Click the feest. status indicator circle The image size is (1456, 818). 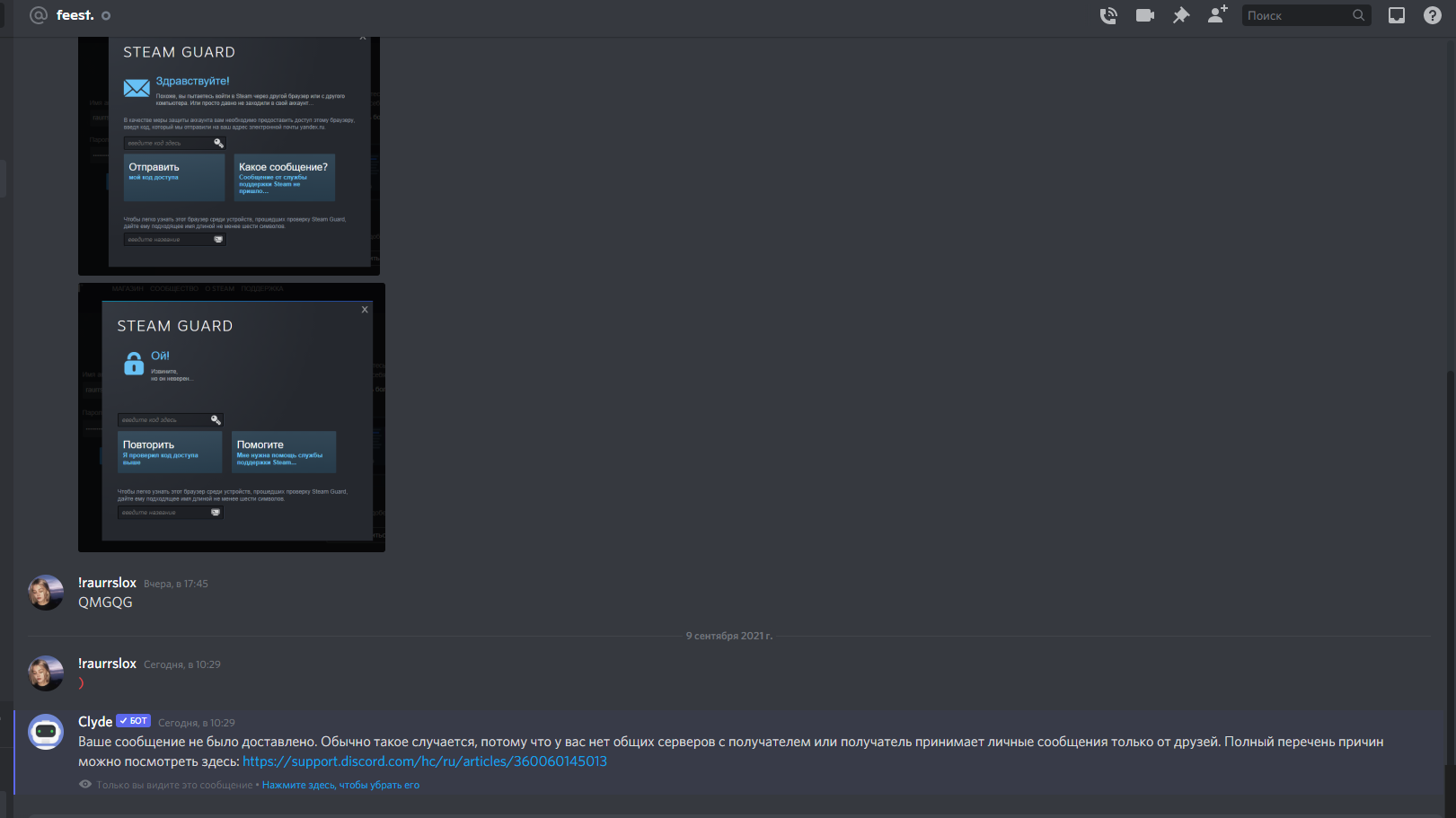(x=106, y=15)
